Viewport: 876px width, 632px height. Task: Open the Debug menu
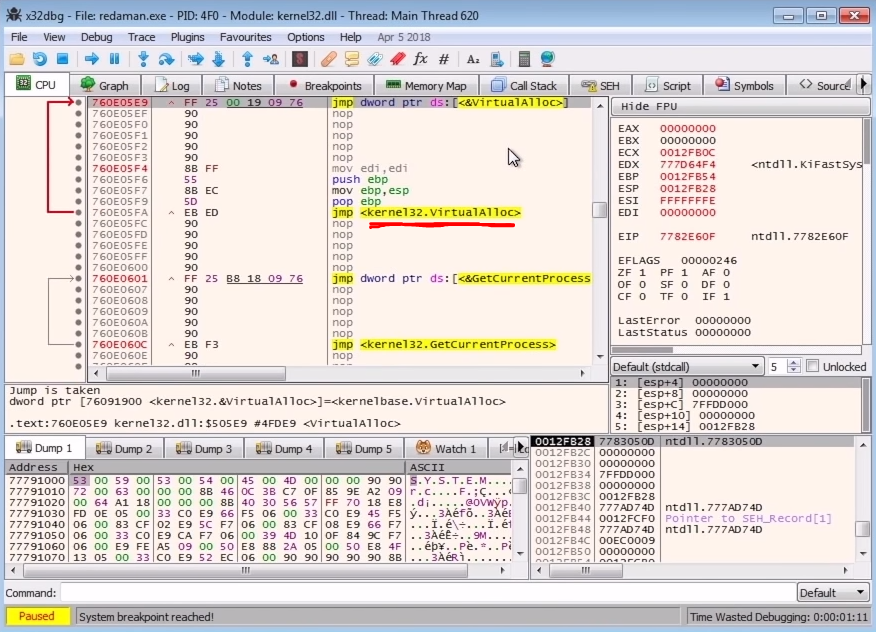coord(97,37)
